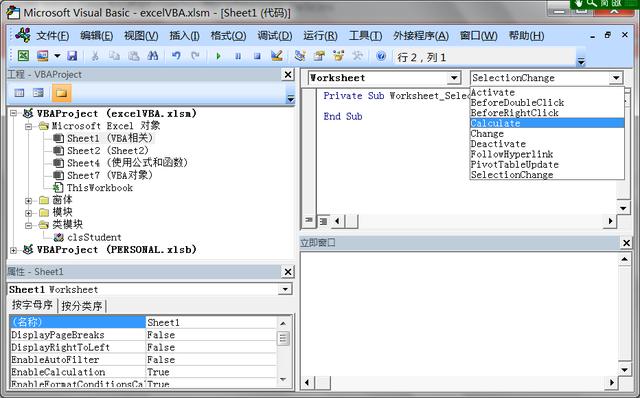
Task: Select Calculate event from list
Action: click(547, 123)
